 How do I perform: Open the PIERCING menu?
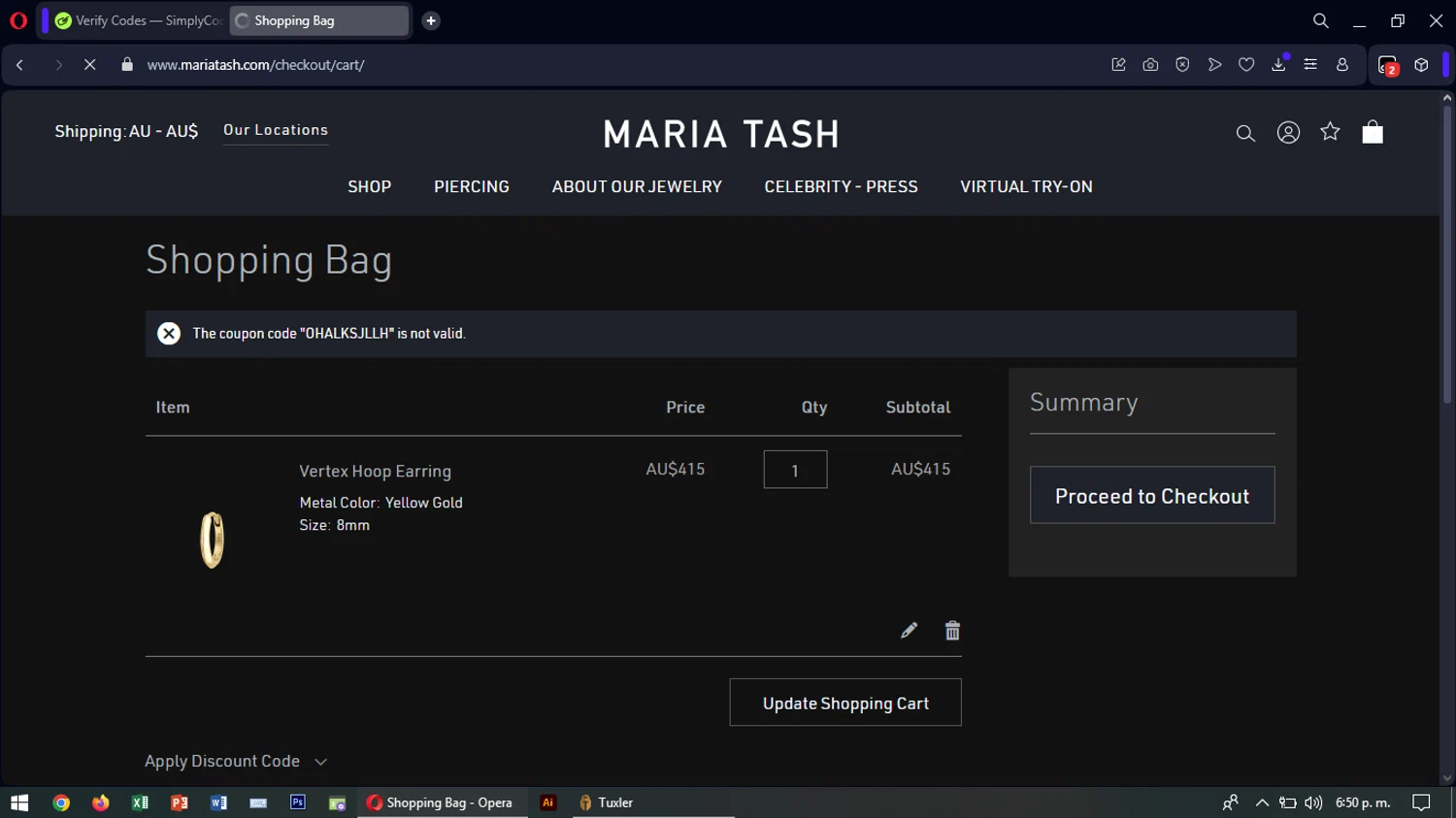[472, 186]
